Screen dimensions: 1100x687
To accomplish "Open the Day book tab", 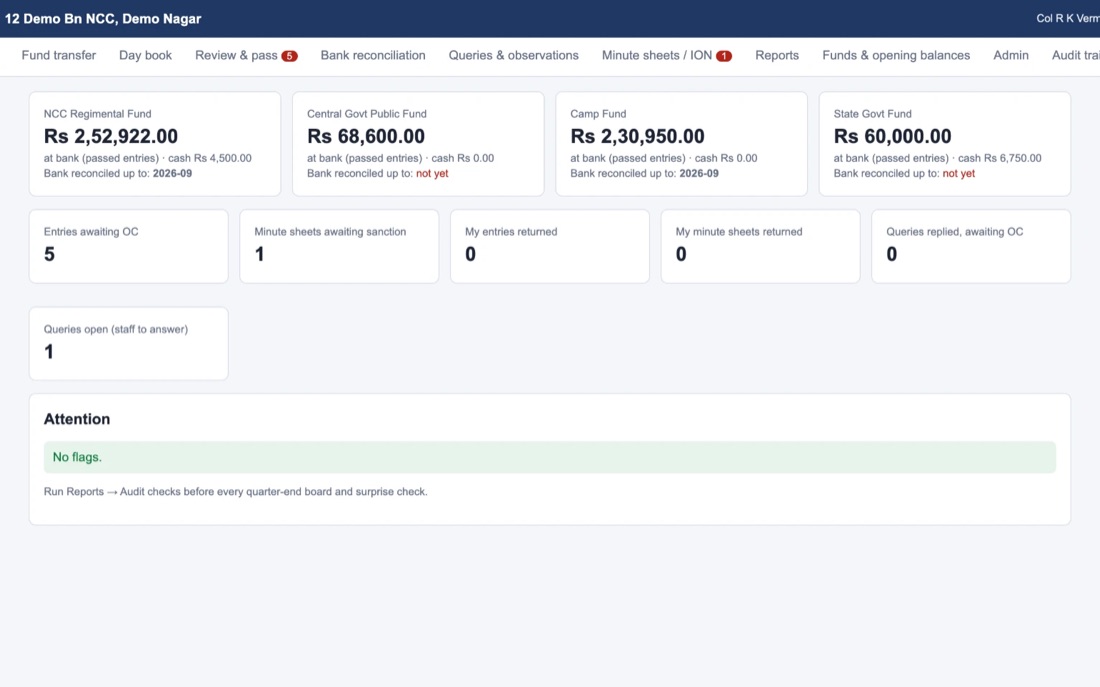I will (145, 55).
